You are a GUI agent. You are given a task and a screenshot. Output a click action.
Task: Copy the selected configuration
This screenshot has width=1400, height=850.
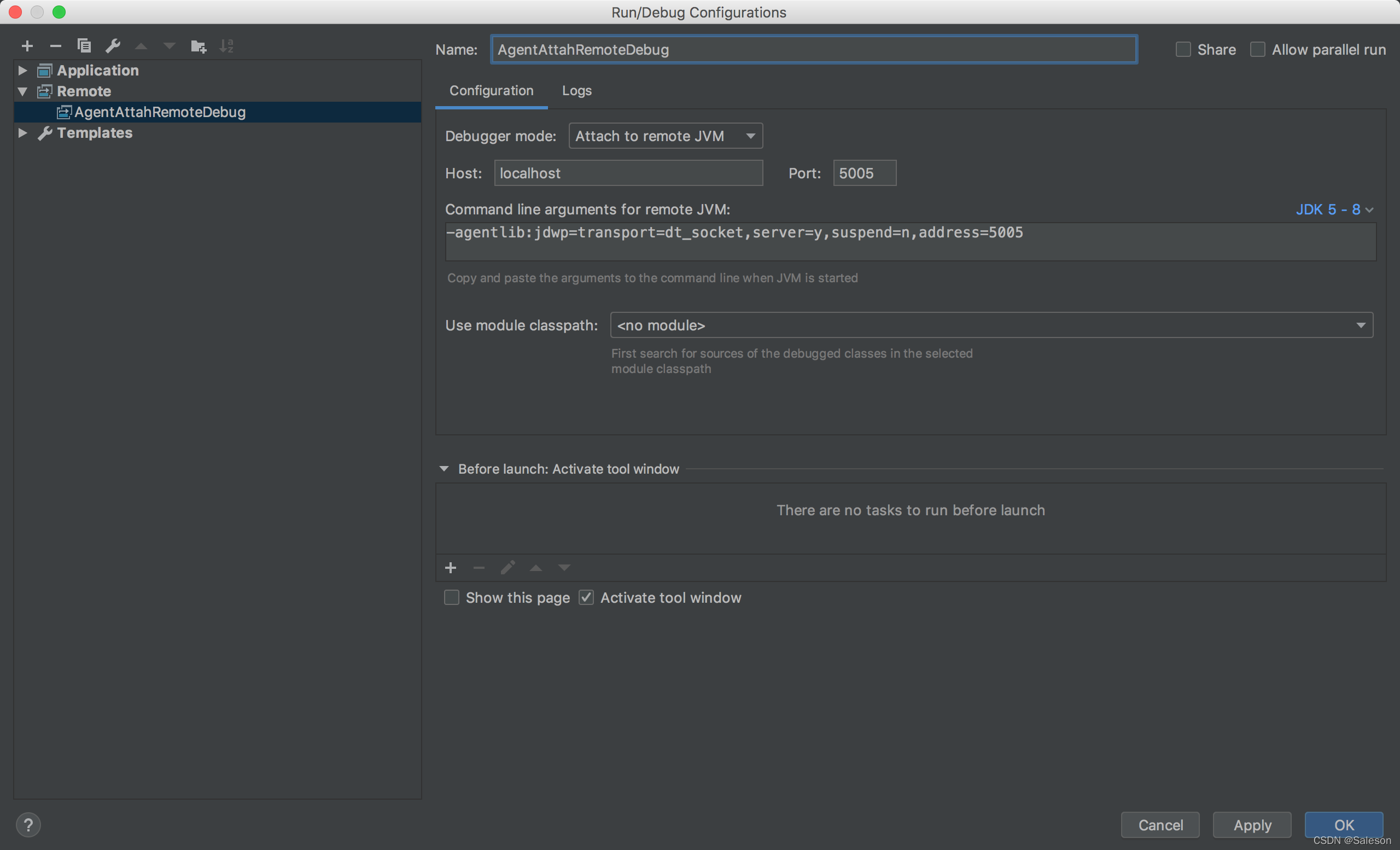tap(84, 46)
